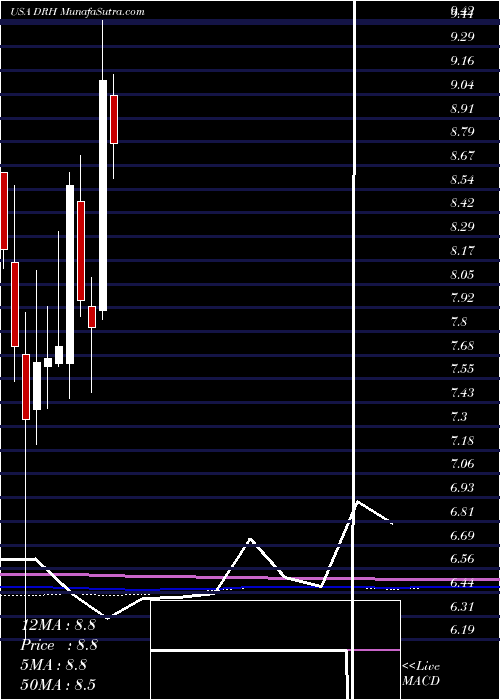Click the 6.81 price axis value
Screen dimensions: 500x700
pyautogui.click(x=462, y=512)
